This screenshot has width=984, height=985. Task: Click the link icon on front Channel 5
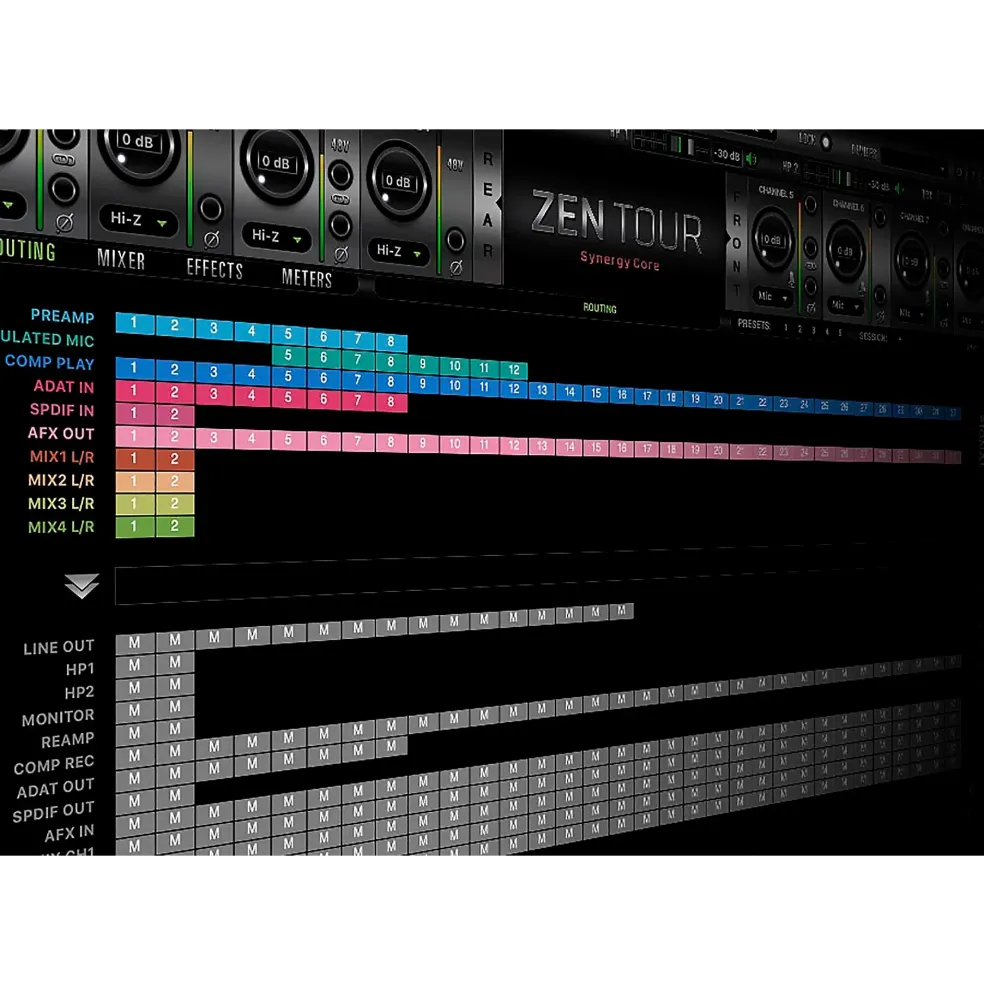coord(811,266)
